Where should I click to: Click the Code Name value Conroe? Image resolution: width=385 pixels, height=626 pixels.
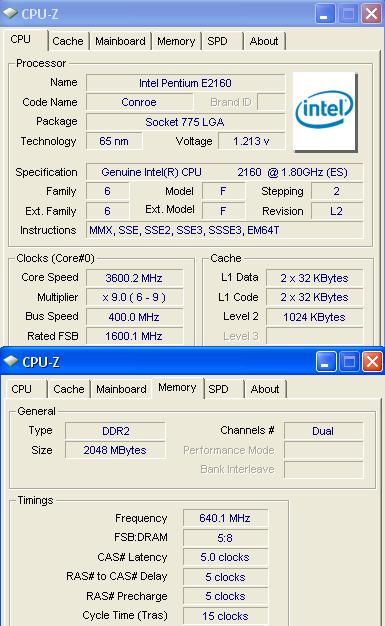(x=139, y=102)
